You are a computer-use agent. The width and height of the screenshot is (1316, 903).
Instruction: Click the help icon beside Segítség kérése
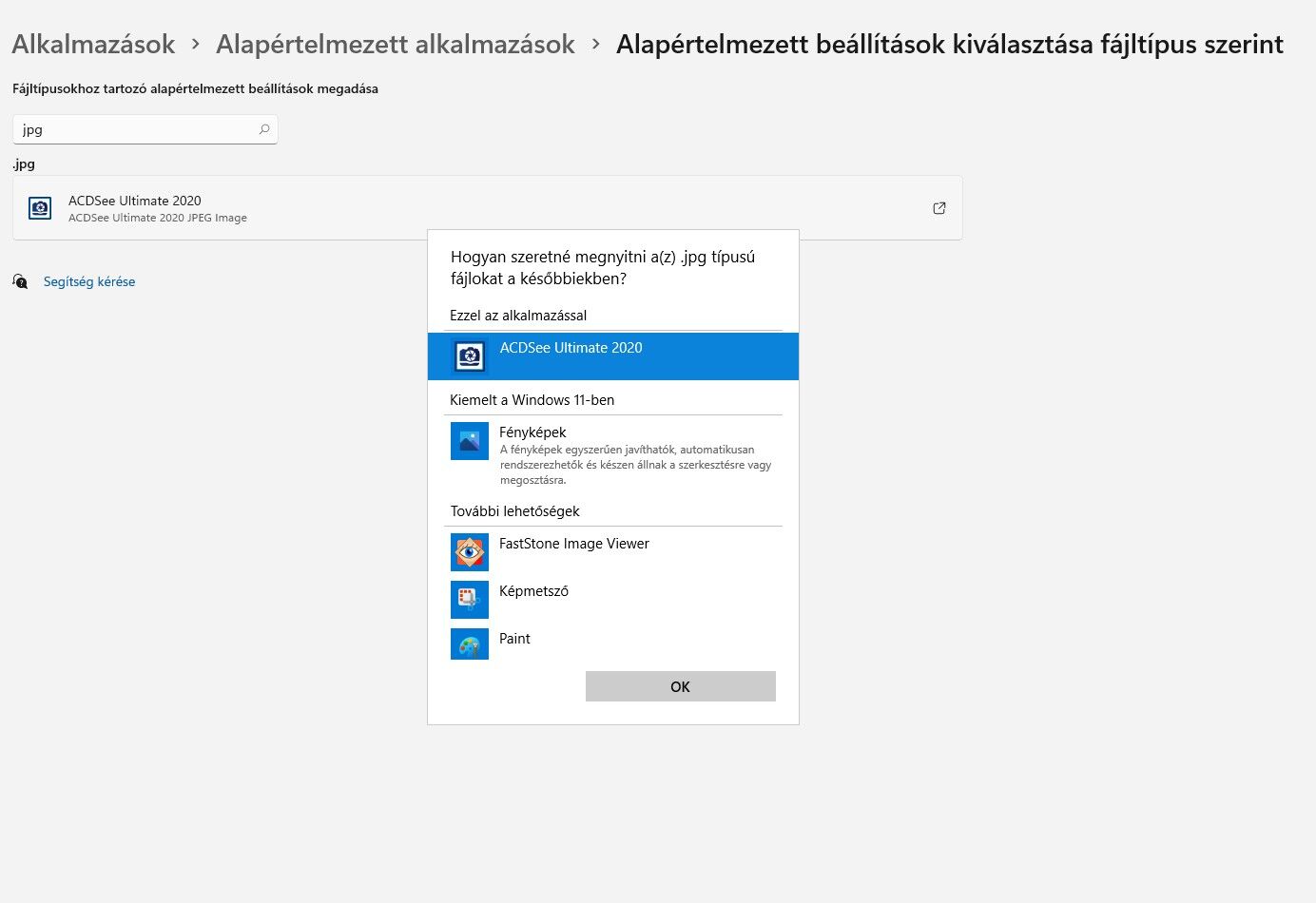20,281
